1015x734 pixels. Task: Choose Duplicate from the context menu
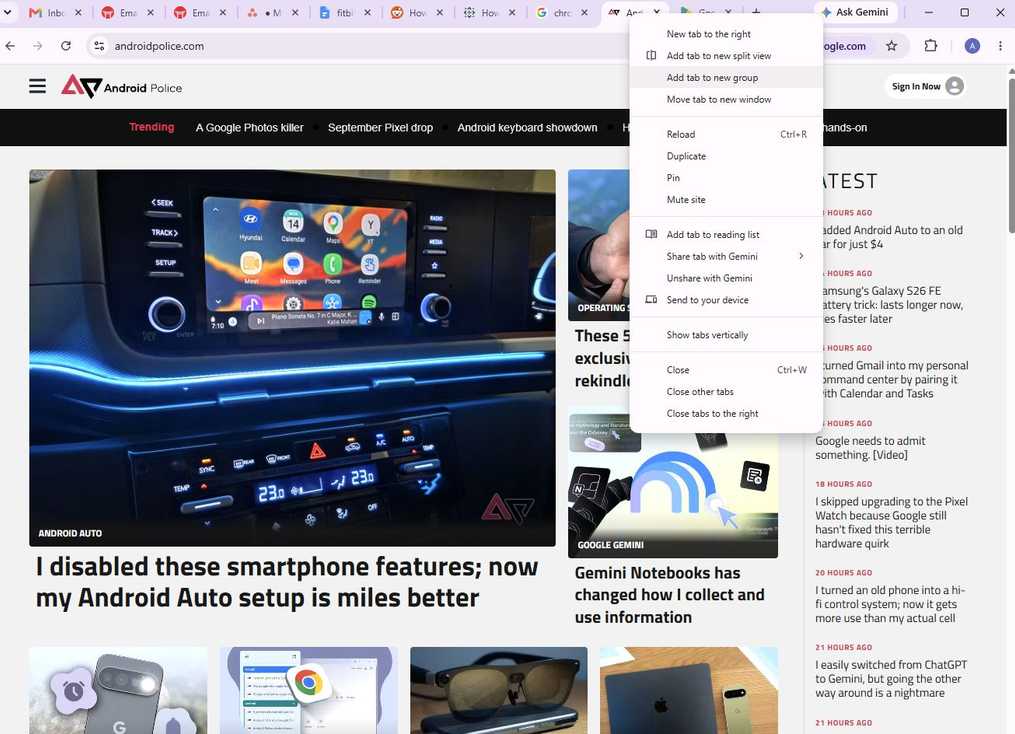click(726, 156)
